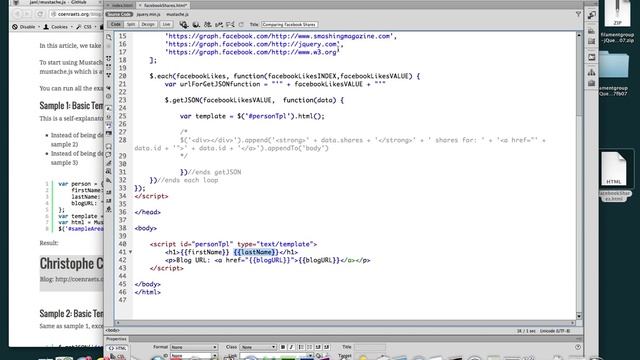Select the body tag in tag selector

113,331
